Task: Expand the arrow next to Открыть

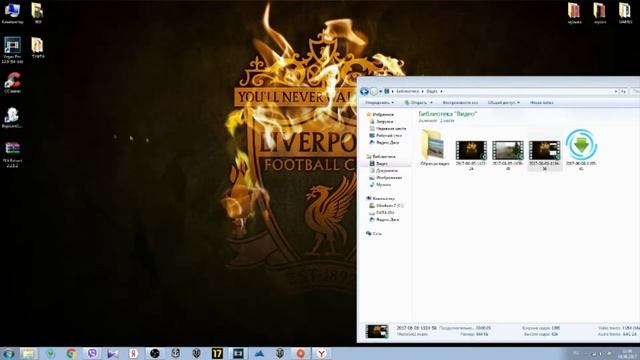Action: pos(431,103)
